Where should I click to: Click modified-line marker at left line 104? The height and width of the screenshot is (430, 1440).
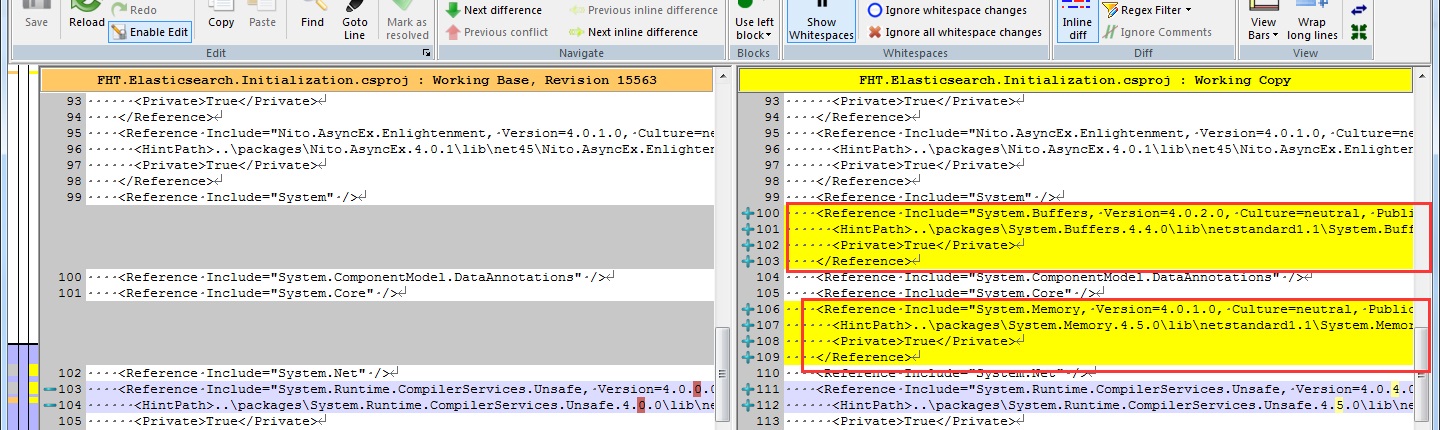pyautogui.click(x=48, y=405)
